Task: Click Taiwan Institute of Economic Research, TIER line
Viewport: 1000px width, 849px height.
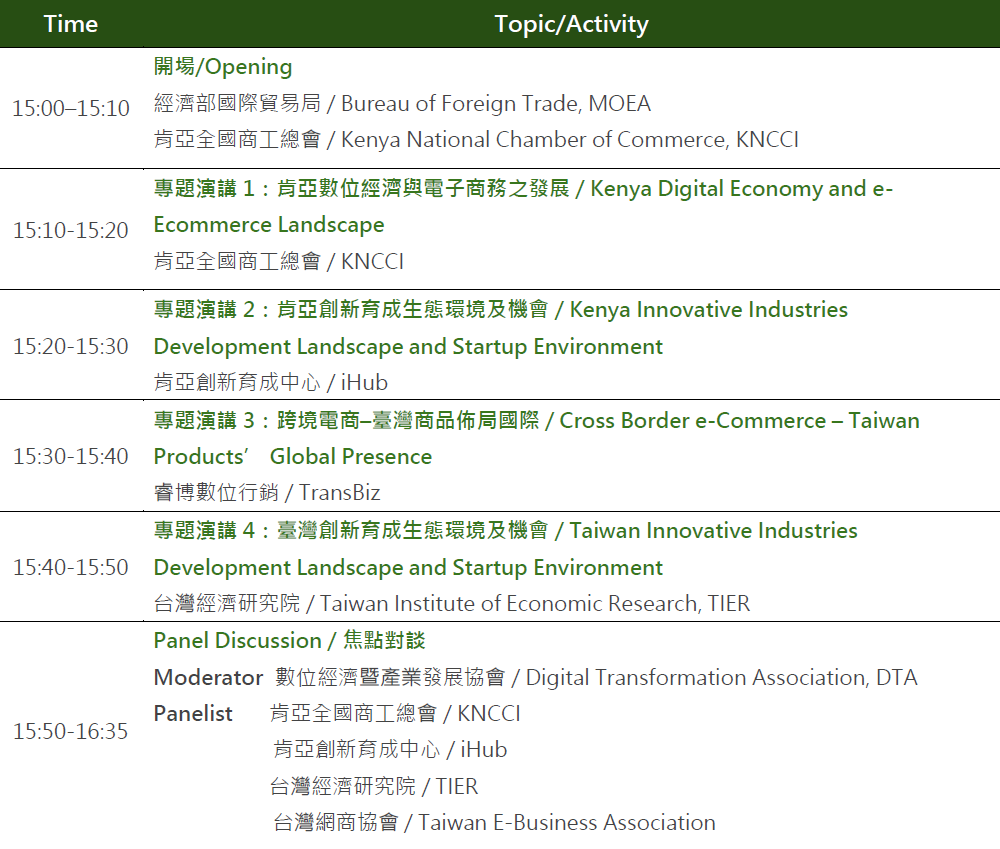Action: pos(452,603)
